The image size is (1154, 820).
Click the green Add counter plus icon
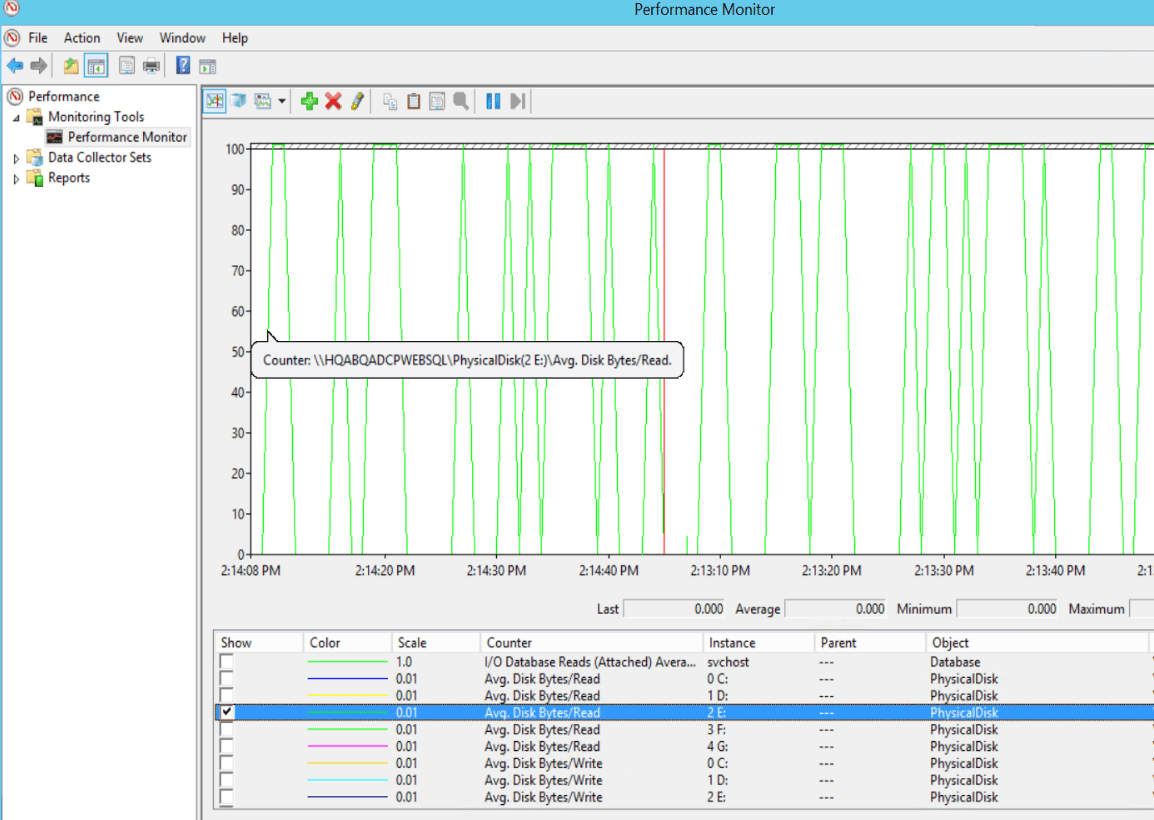[309, 101]
